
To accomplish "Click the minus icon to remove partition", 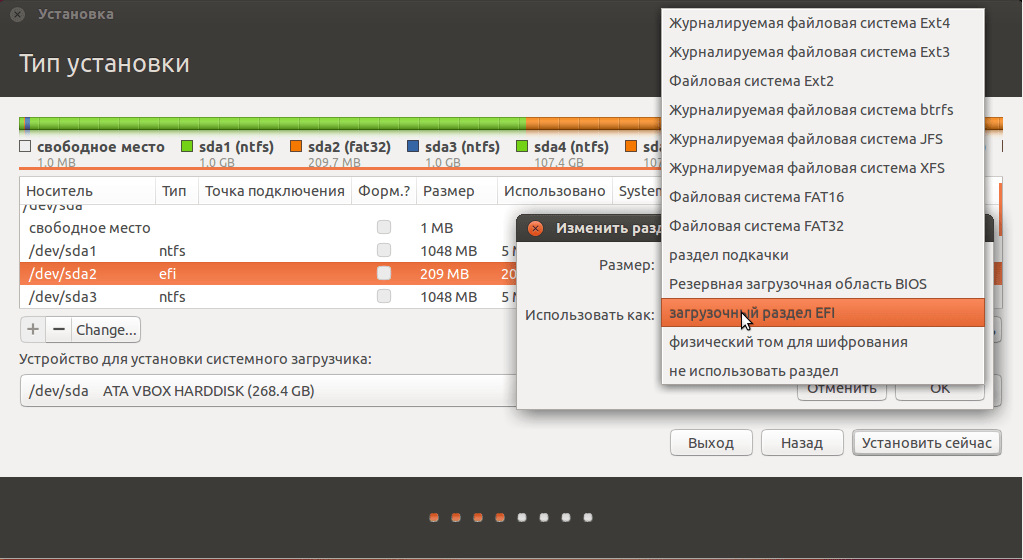I will tap(58, 329).
